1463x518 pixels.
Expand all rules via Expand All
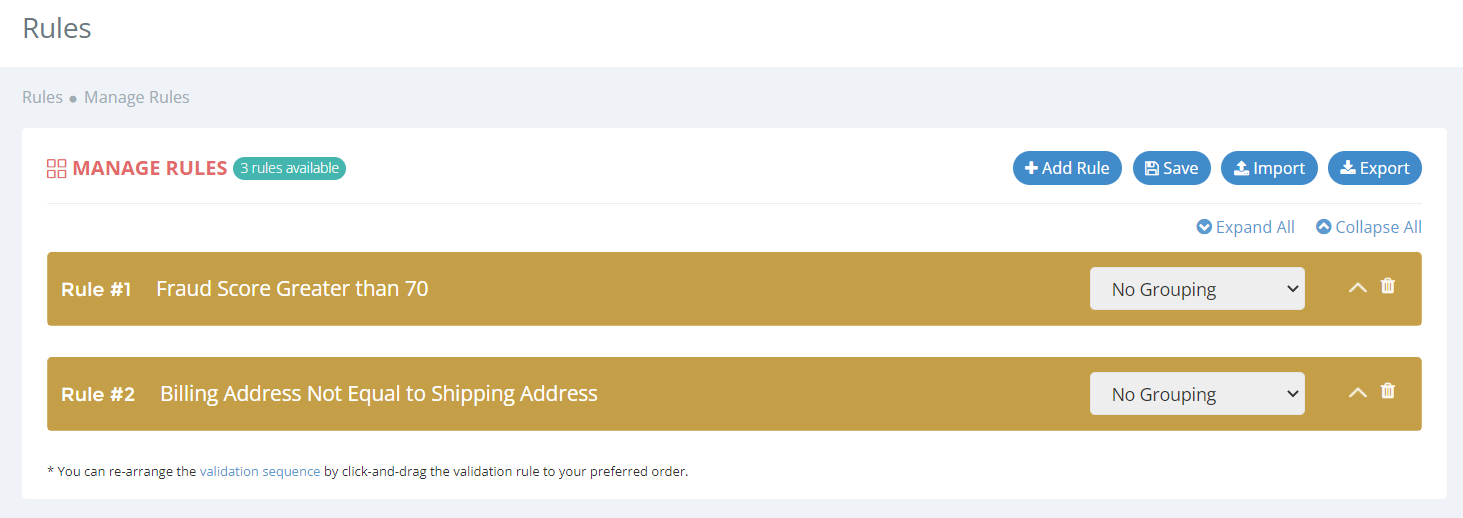(x=1246, y=227)
